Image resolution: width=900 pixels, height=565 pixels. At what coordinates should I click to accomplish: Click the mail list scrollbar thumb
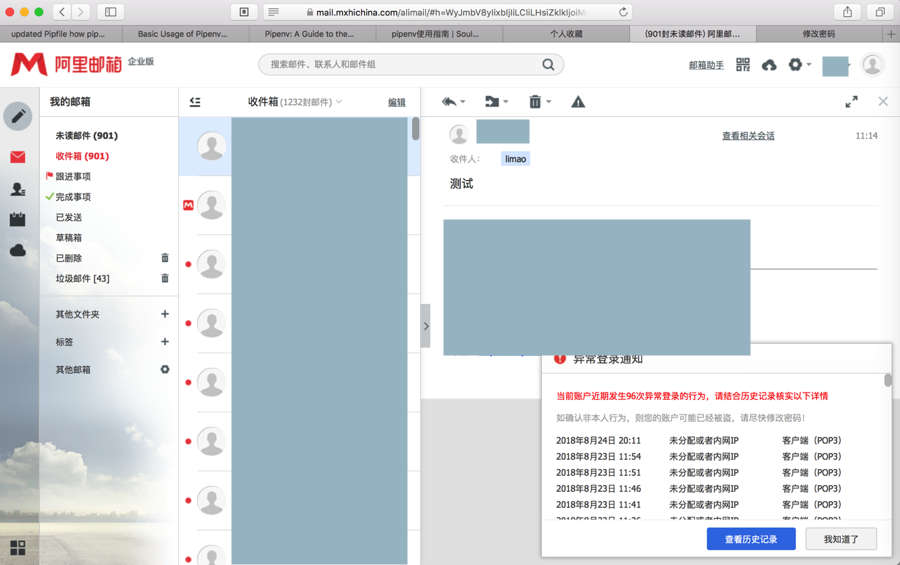[415, 129]
